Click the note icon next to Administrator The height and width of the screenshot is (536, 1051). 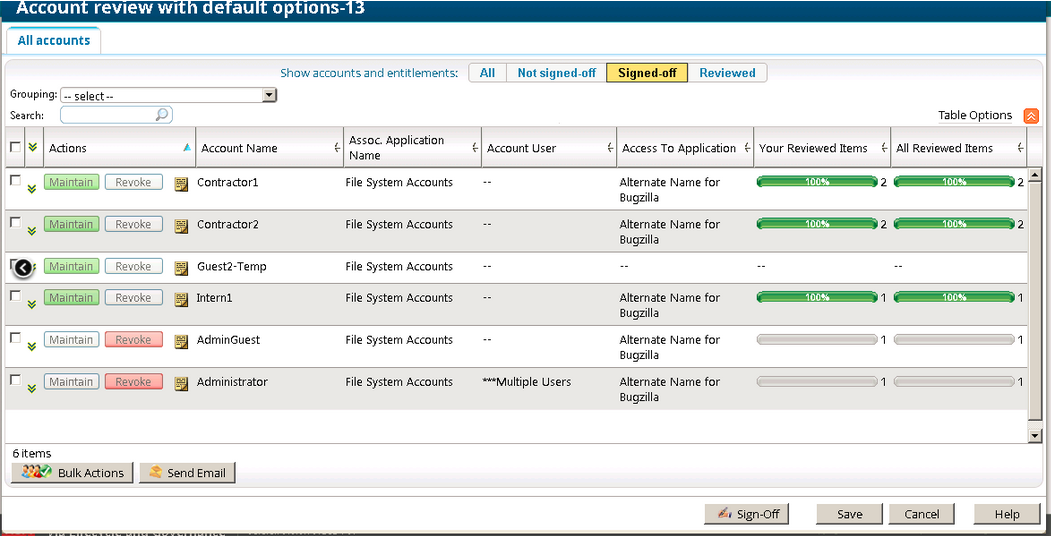pos(181,384)
